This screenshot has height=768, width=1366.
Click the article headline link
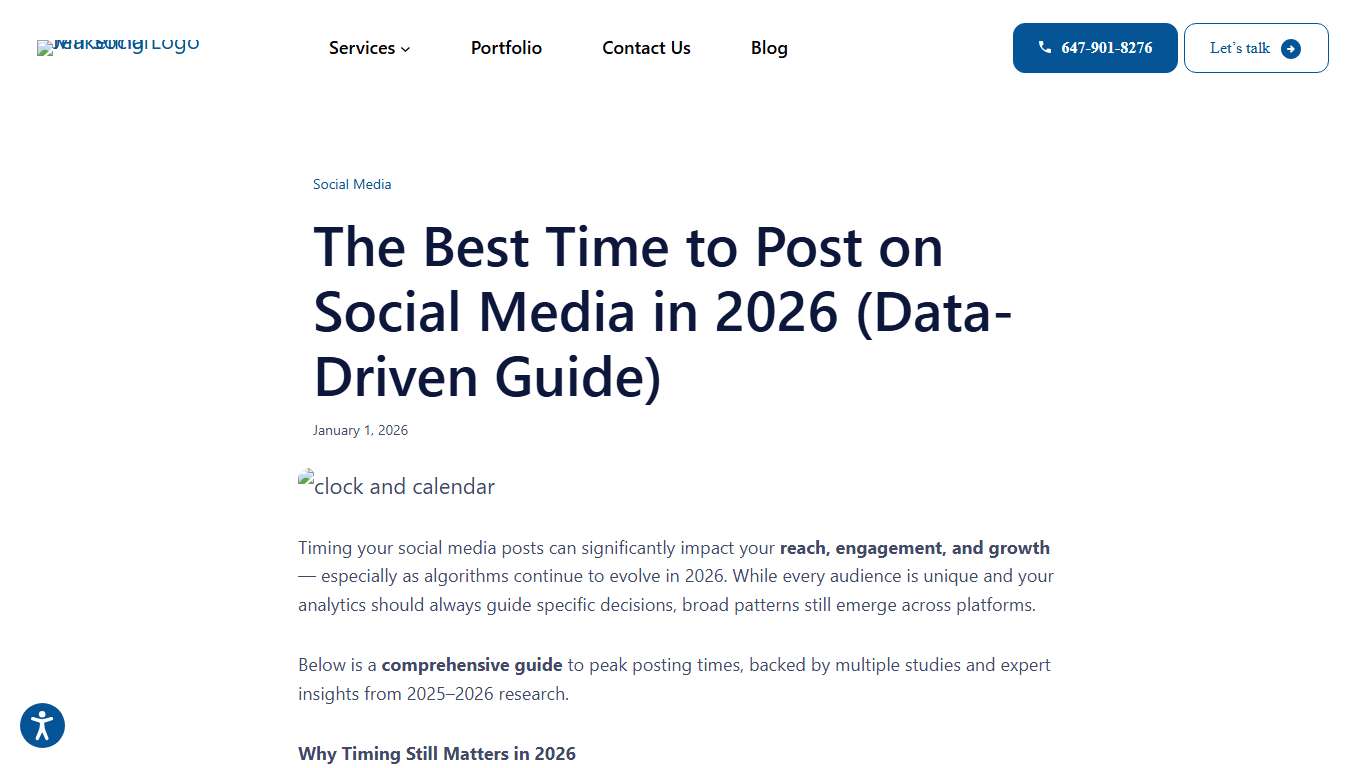coord(662,312)
